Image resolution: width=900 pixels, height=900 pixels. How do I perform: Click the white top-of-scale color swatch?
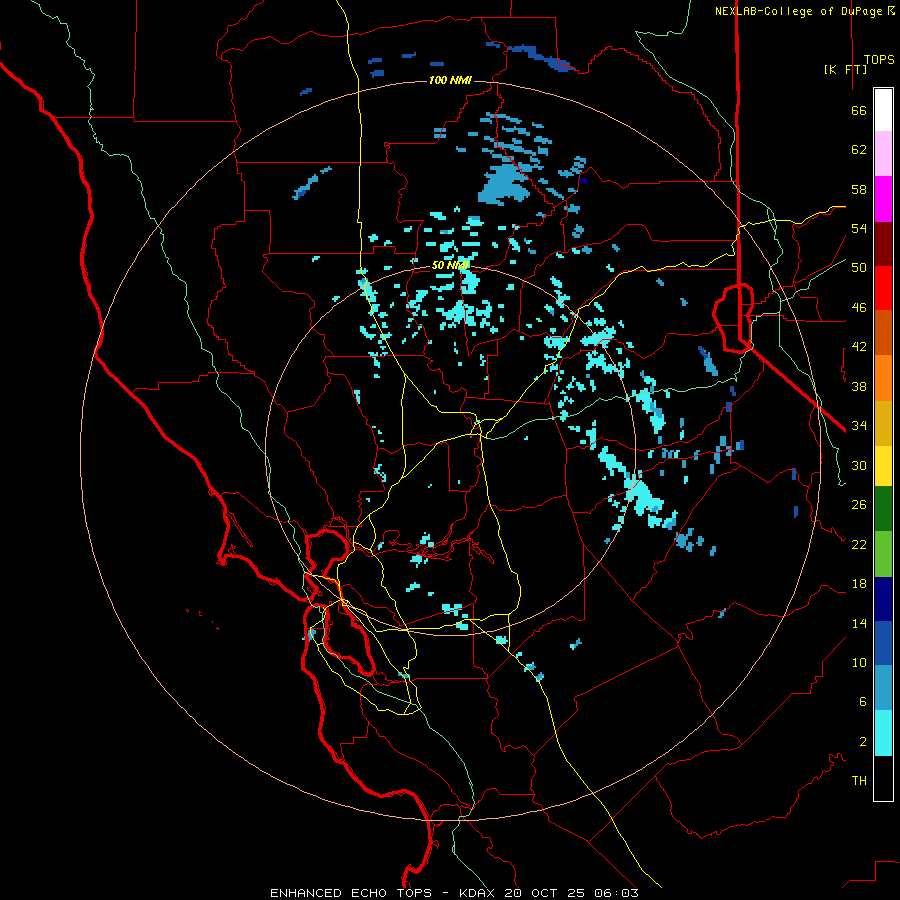click(883, 110)
